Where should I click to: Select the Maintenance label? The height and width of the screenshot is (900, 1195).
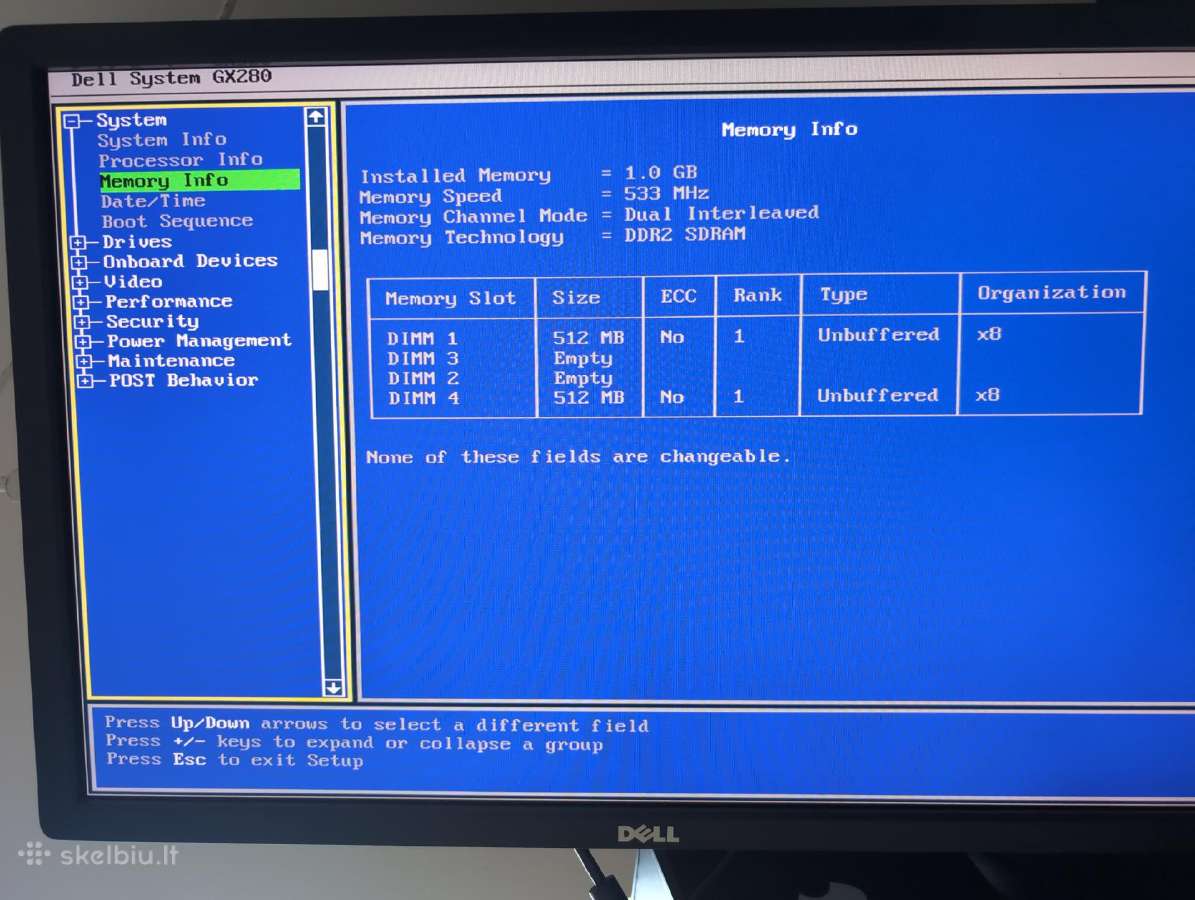pyautogui.click(x=171, y=360)
